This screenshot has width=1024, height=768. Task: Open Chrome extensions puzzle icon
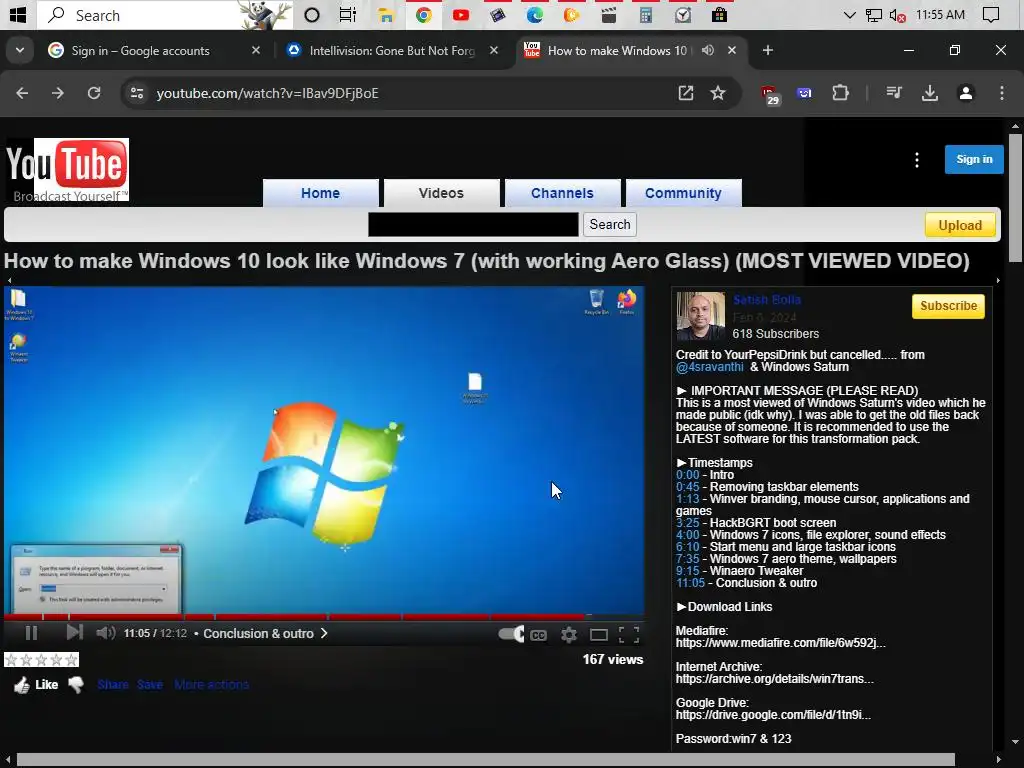coord(840,93)
